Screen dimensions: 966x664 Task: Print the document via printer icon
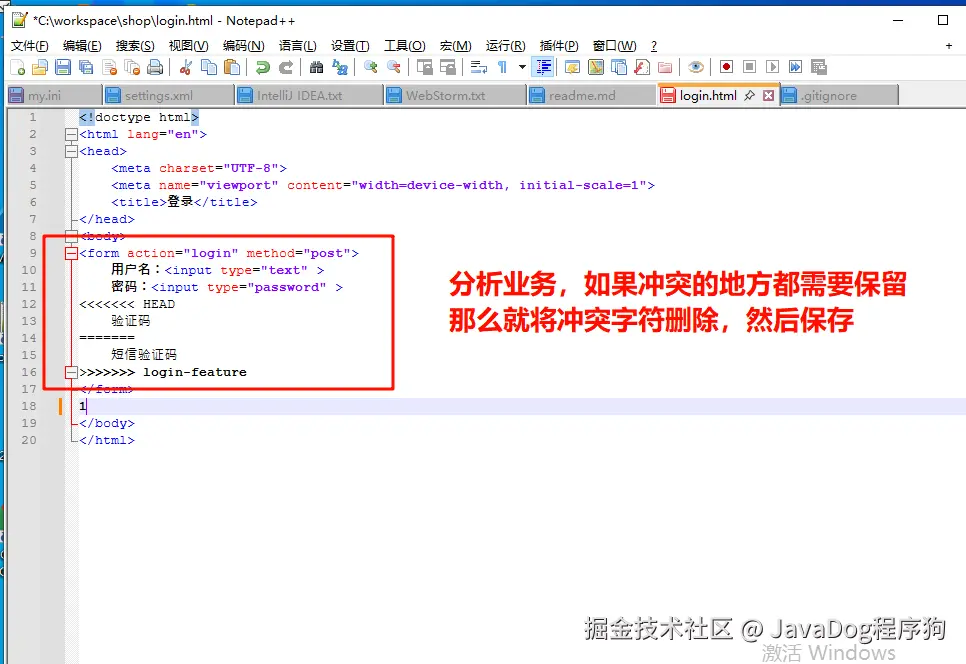155,67
